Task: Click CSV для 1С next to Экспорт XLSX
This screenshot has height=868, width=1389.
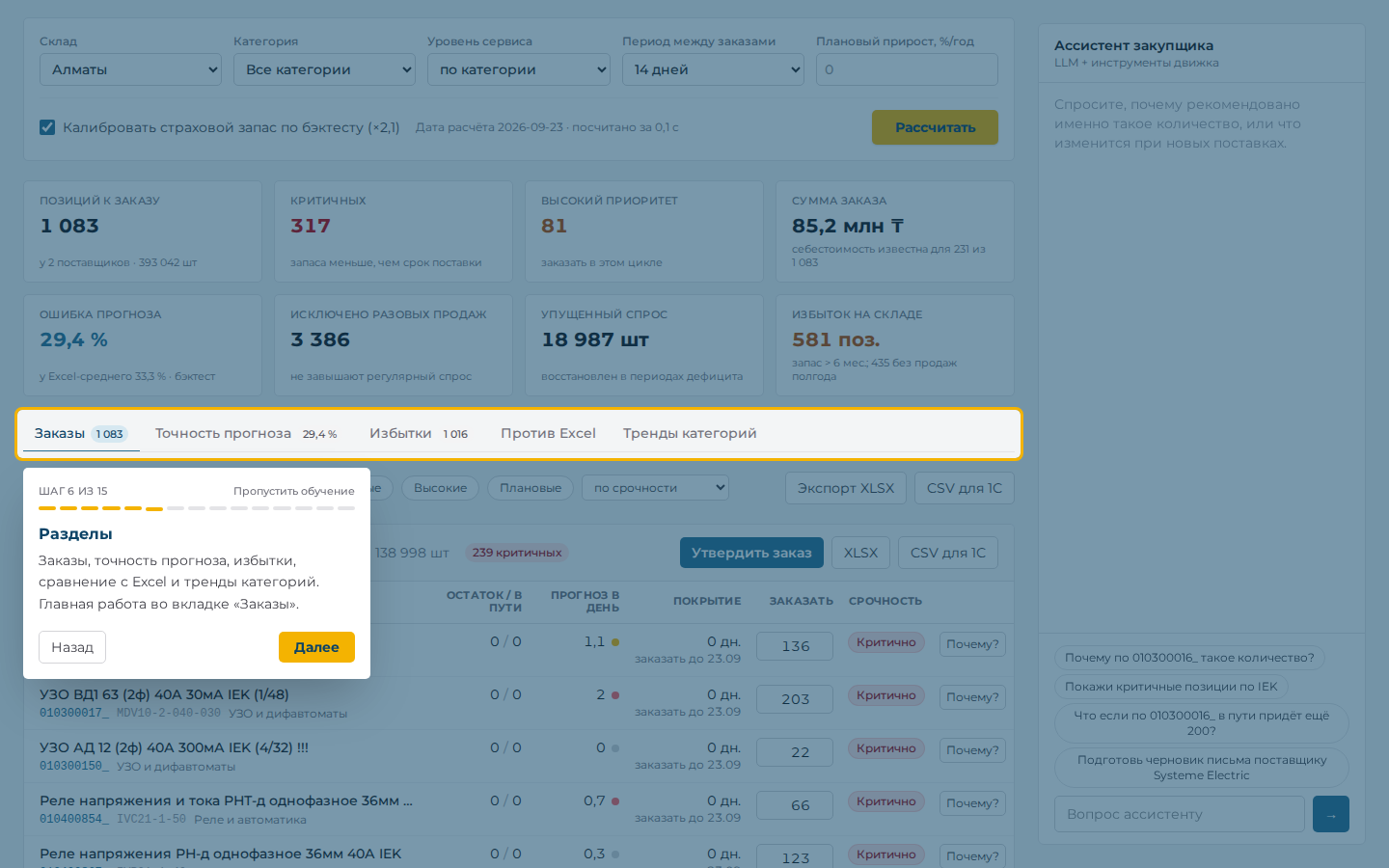Action: (x=965, y=488)
